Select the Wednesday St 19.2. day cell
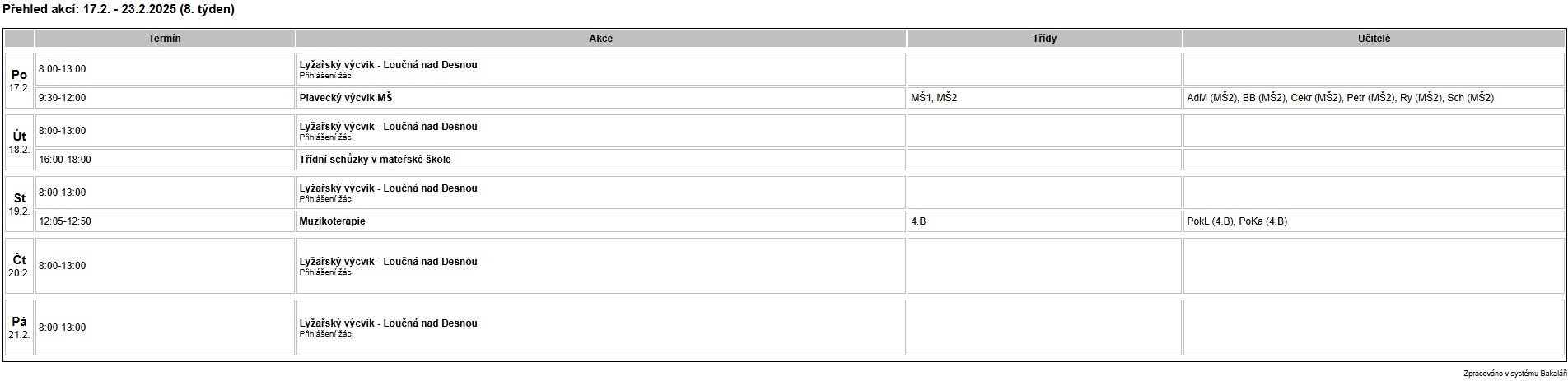Image resolution: width=1568 pixels, height=381 pixels. [x=20, y=204]
